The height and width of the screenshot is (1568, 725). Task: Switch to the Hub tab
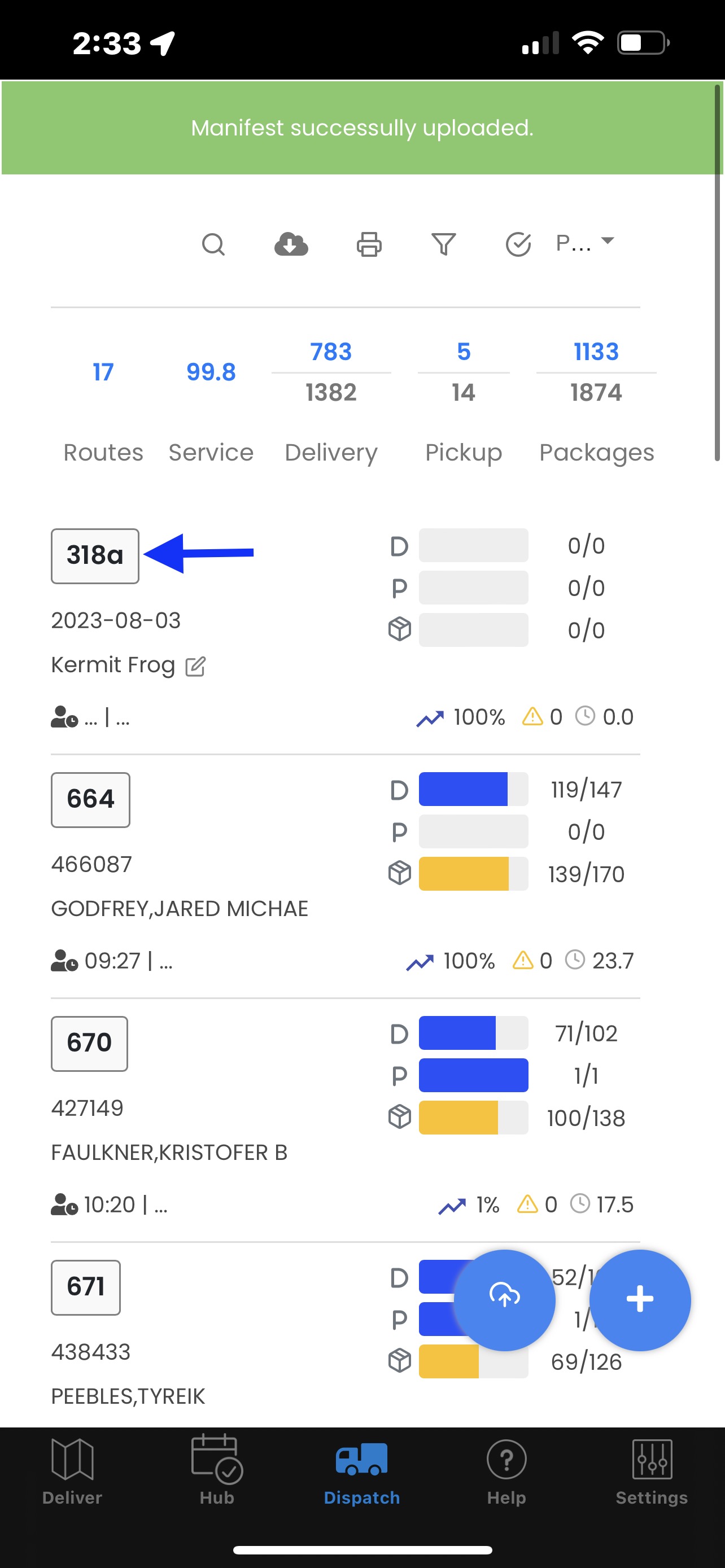pyautogui.click(x=217, y=1470)
